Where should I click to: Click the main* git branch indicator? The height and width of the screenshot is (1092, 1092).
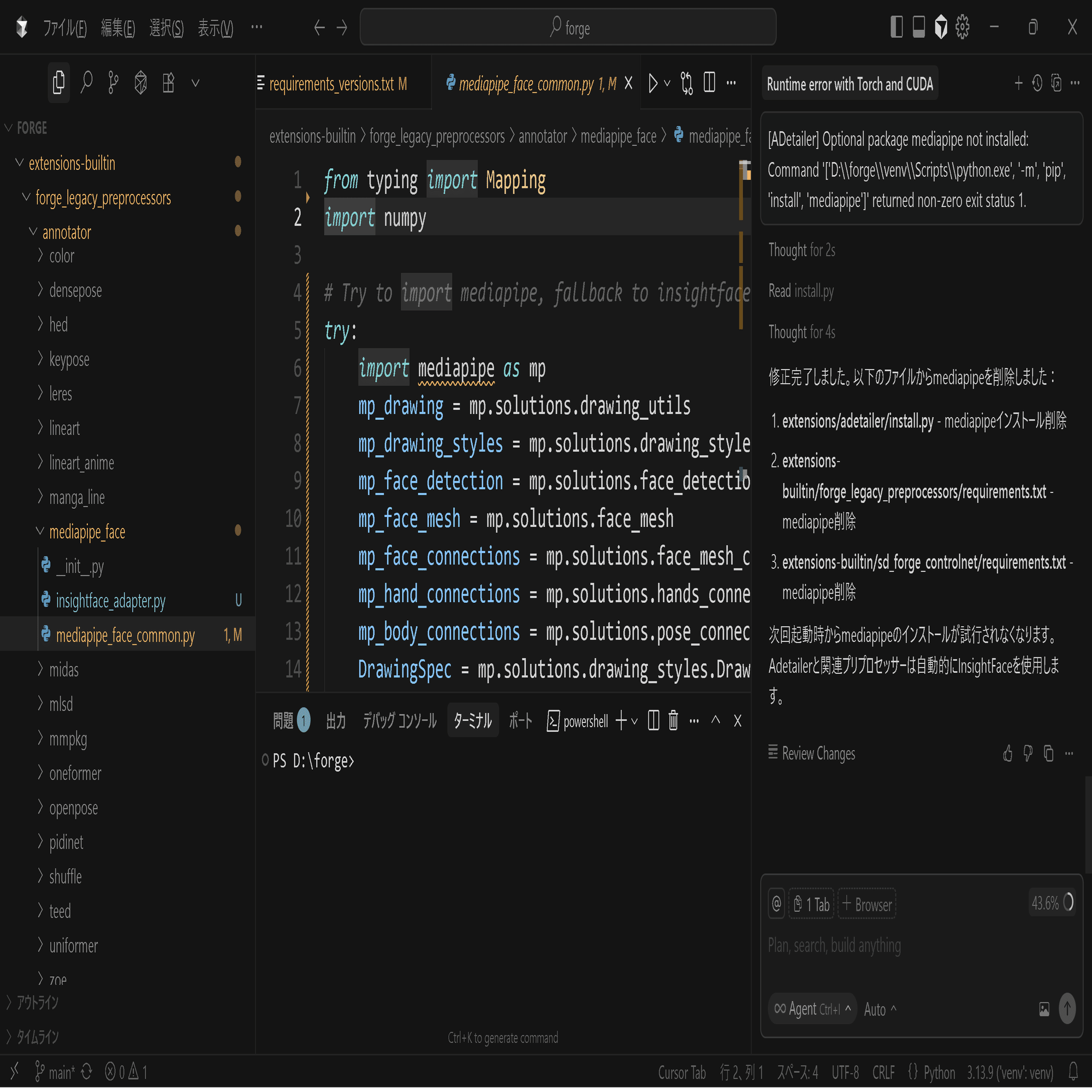tap(55, 1072)
